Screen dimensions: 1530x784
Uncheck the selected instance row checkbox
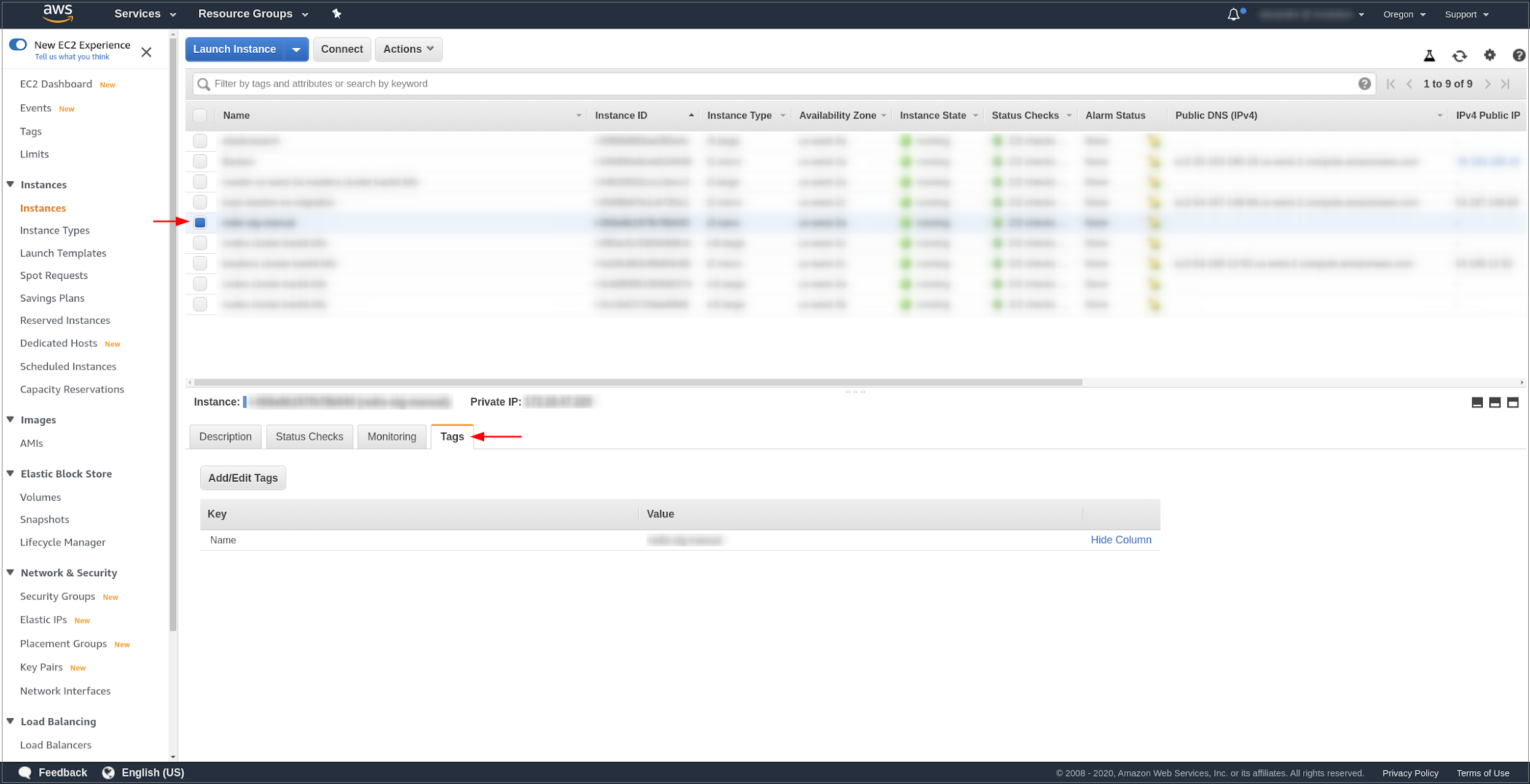coord(200,222)
